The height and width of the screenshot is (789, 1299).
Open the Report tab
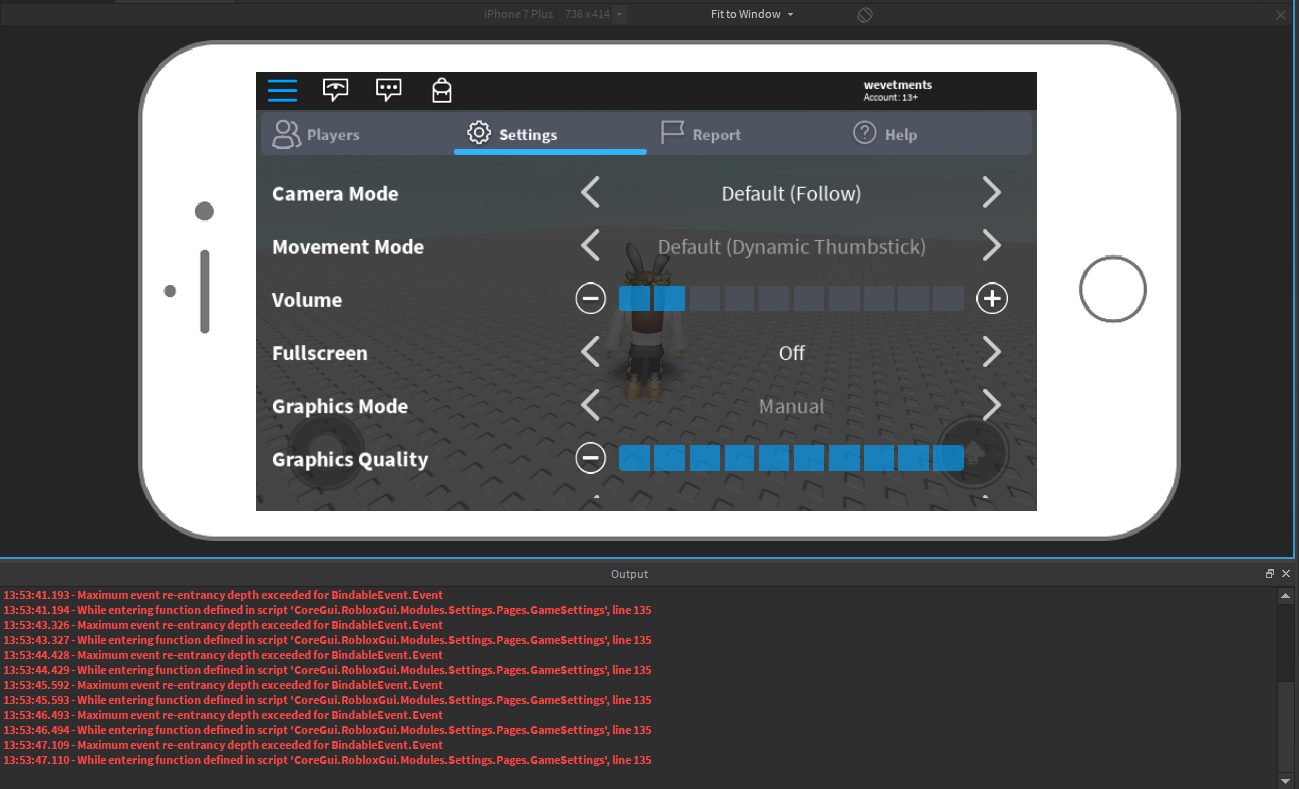pyautogui.click(x=702, y=134)
